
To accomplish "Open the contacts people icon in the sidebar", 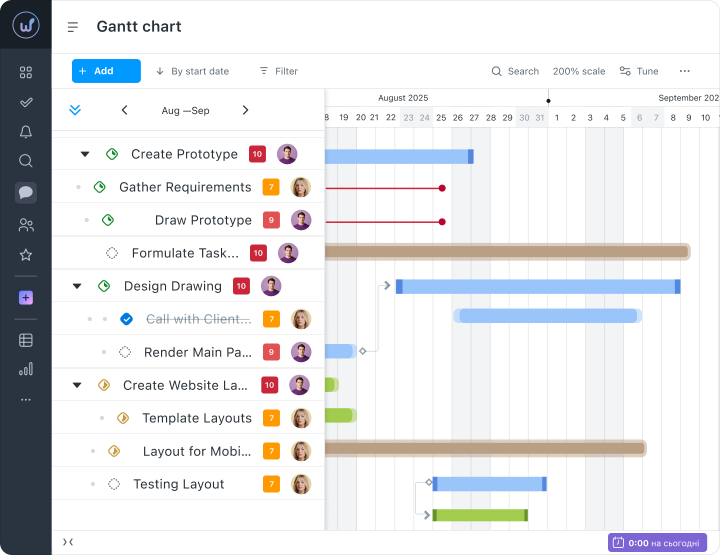I will coord(26,225).
